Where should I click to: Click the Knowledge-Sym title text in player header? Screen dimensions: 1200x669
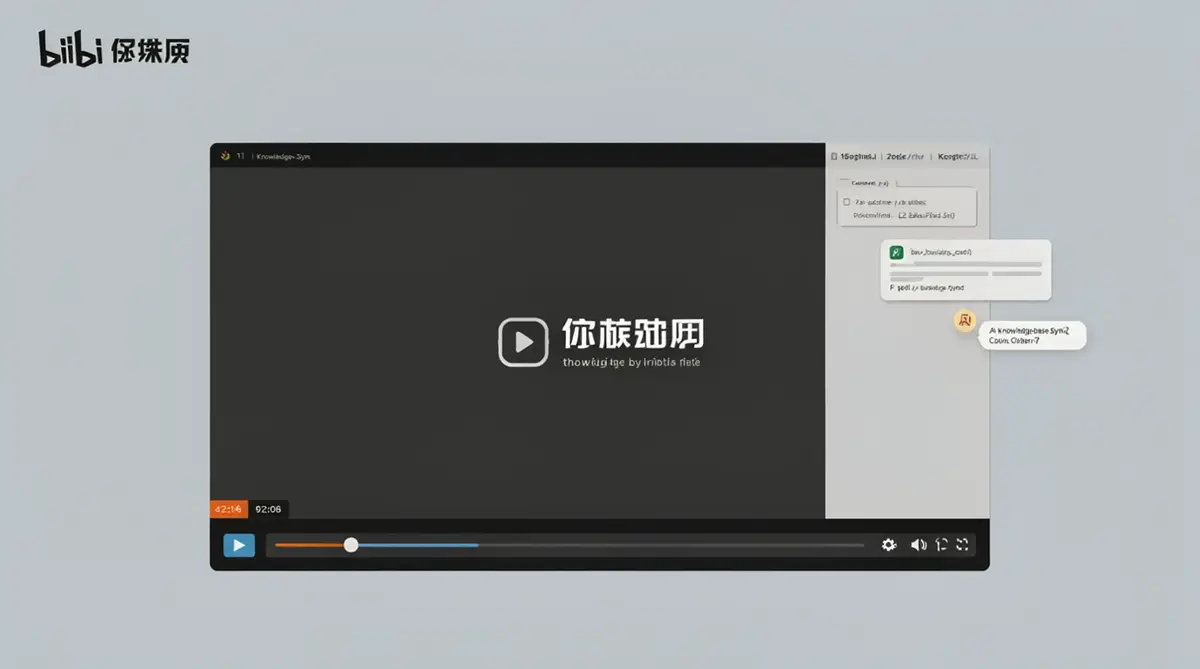[x=284, y=157]
